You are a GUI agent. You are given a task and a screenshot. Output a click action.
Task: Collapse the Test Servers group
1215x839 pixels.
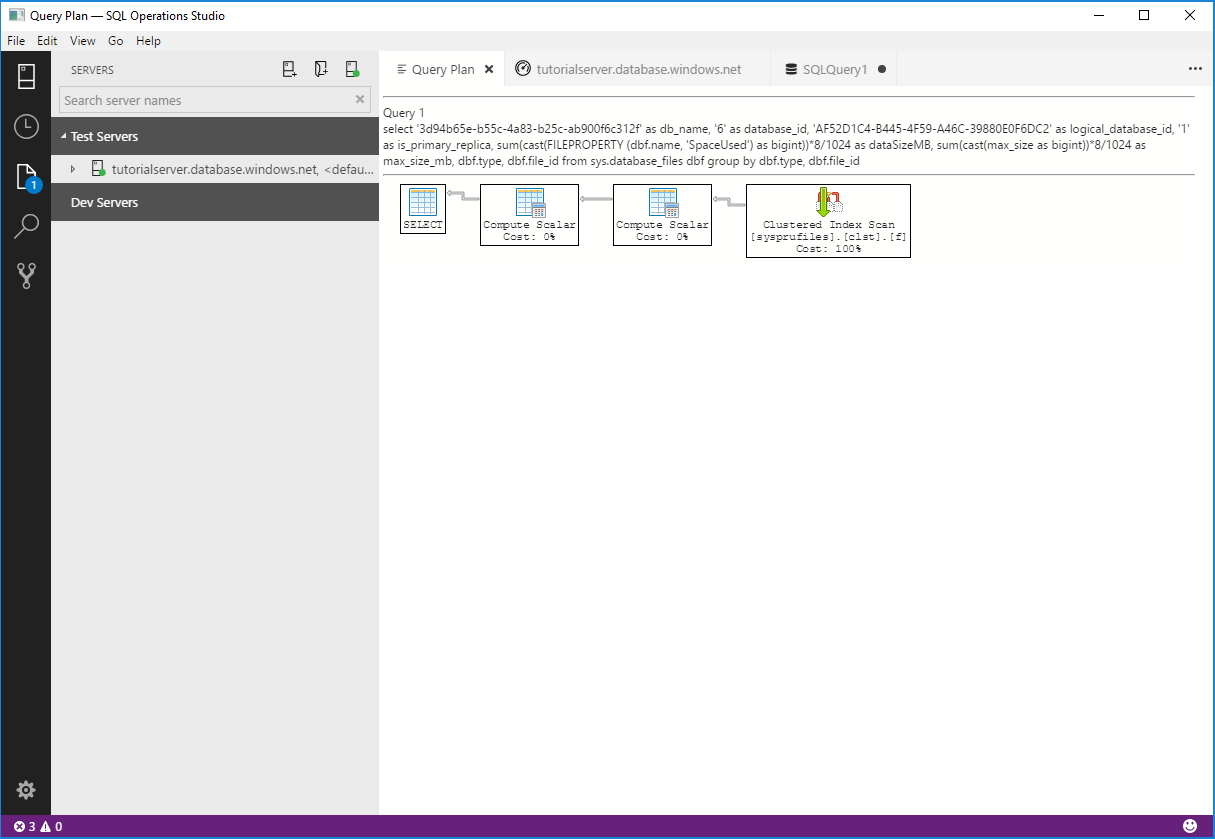tap(64, 136)
